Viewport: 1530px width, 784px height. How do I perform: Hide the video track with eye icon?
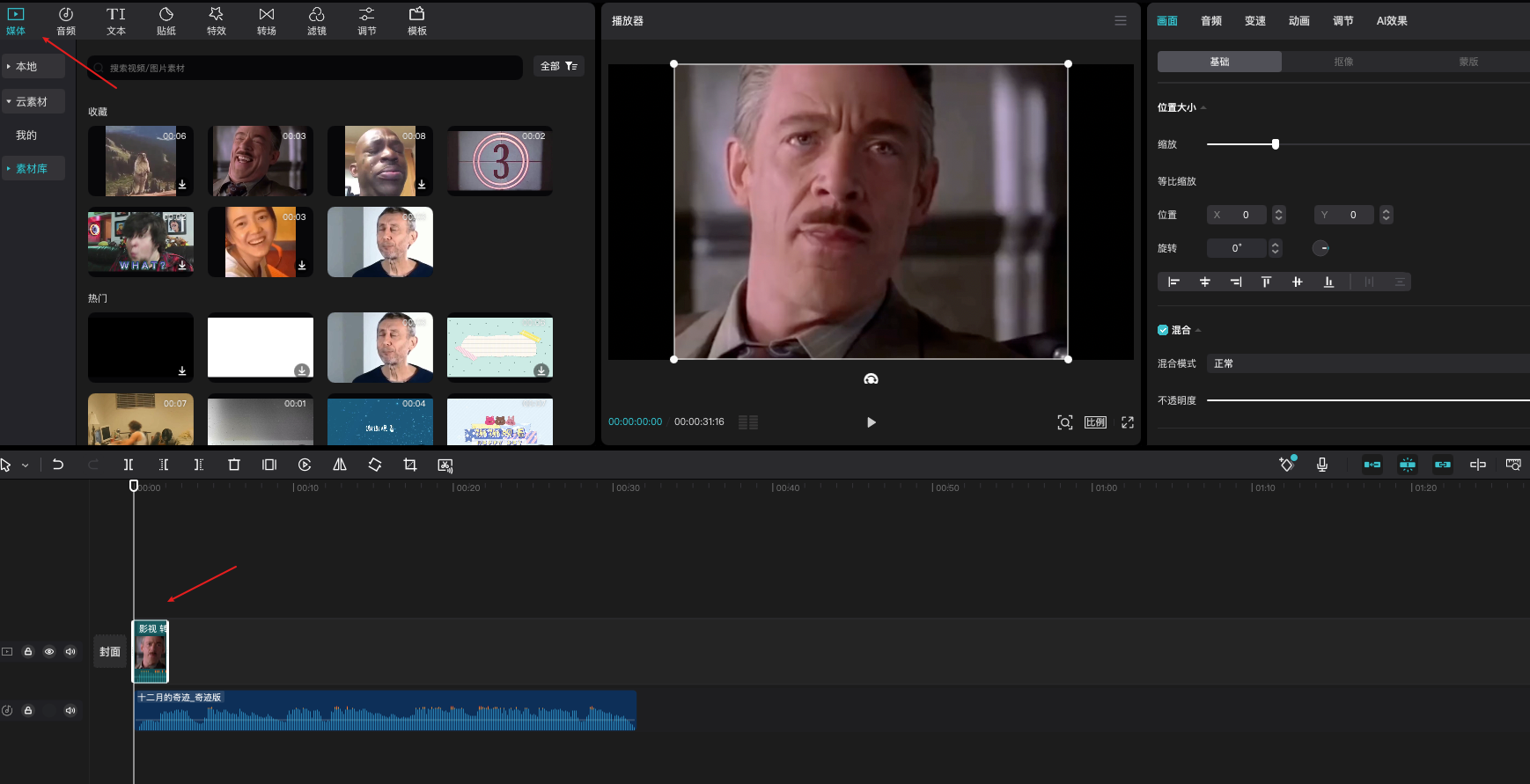click(49, 652)
